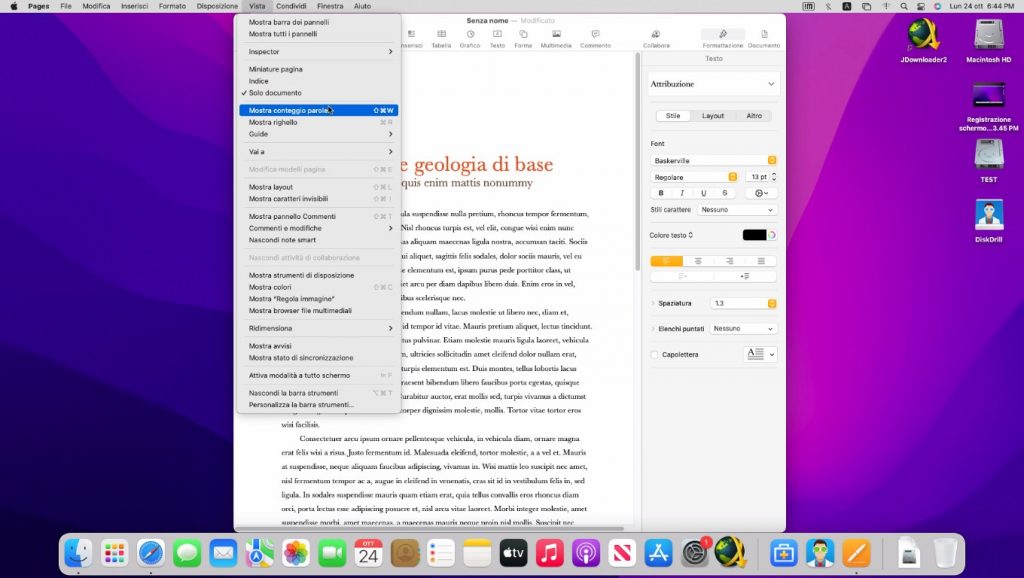Screen dimensions: 1024x578
Task: Open JDownloader2 from the desktop
Action: pos(923,37)
